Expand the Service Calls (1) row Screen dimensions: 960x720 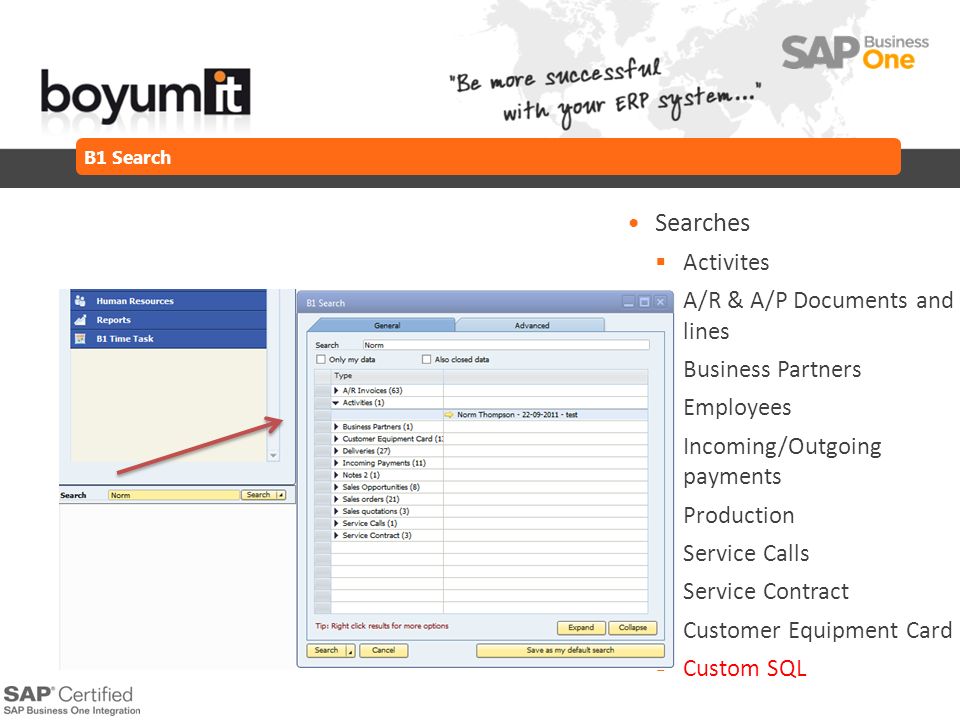pos(336,523)
